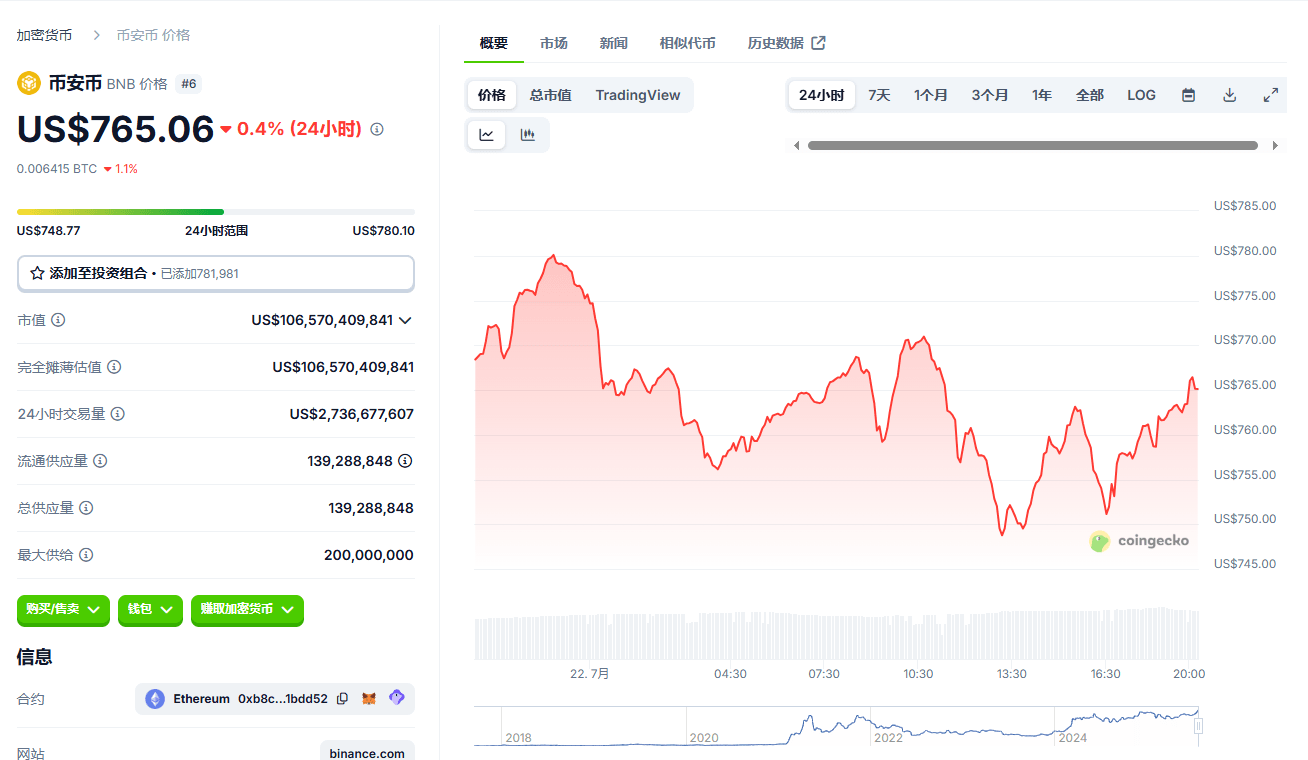Set chart range to 1个月

(x=931, y=95)
